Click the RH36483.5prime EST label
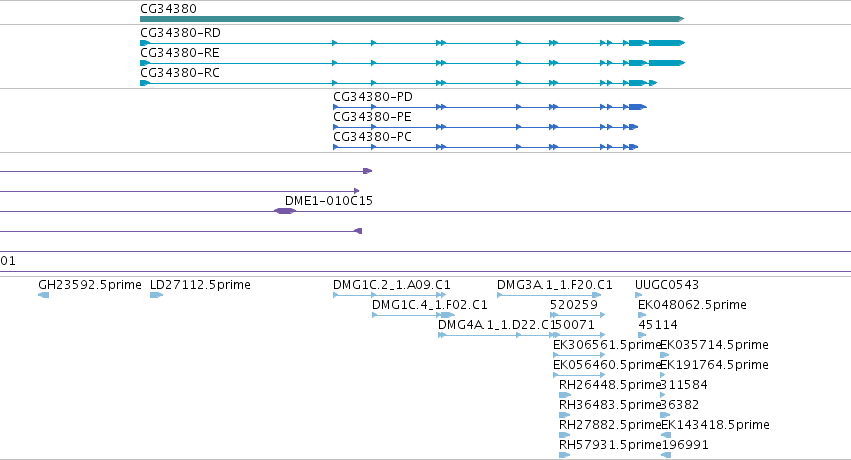Viewport: 851px width, 460px height. [x=610, y=406]
